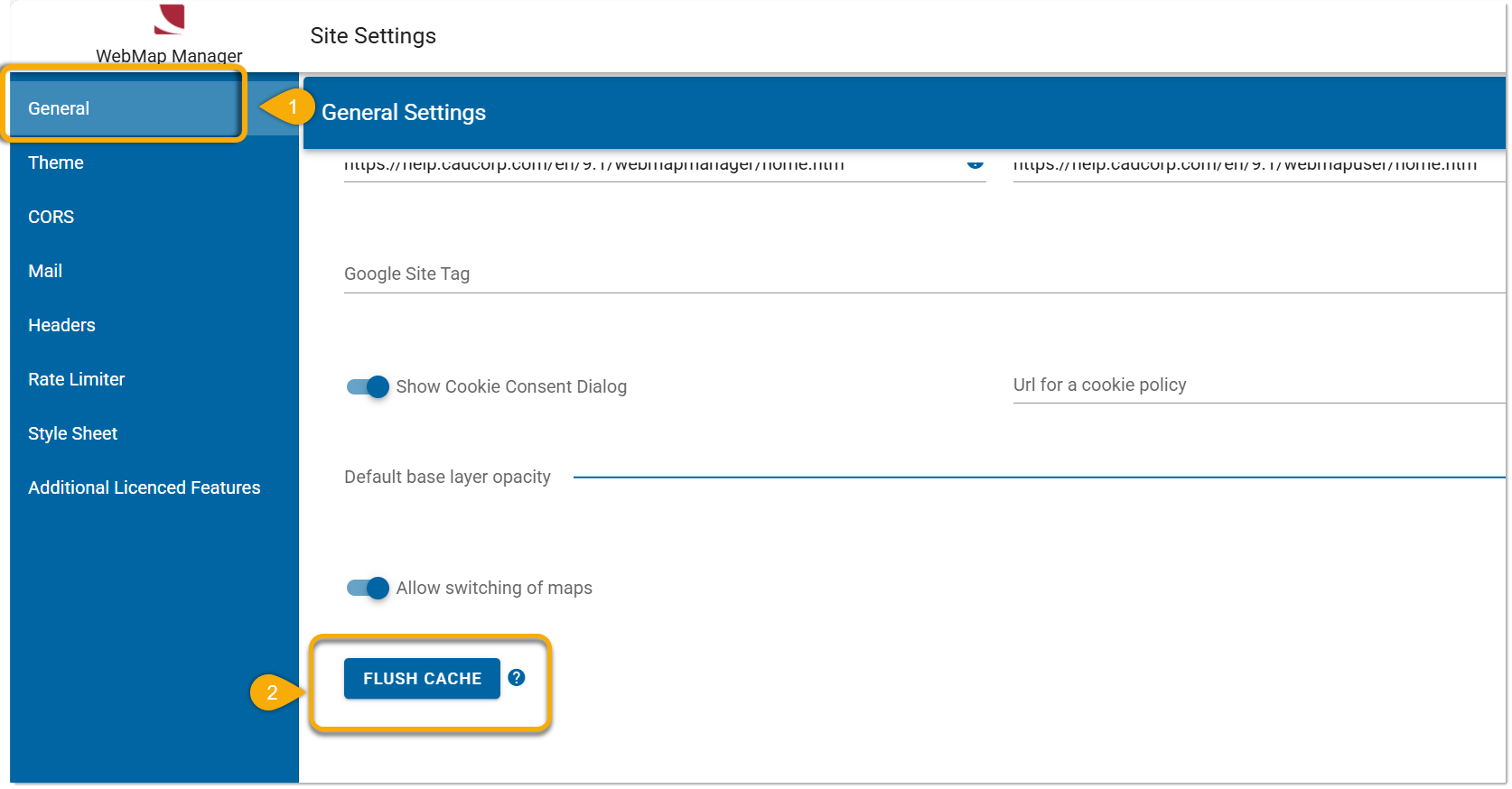
Task: Click the Url for a cookie policy field
Action: coord(1258,385)
